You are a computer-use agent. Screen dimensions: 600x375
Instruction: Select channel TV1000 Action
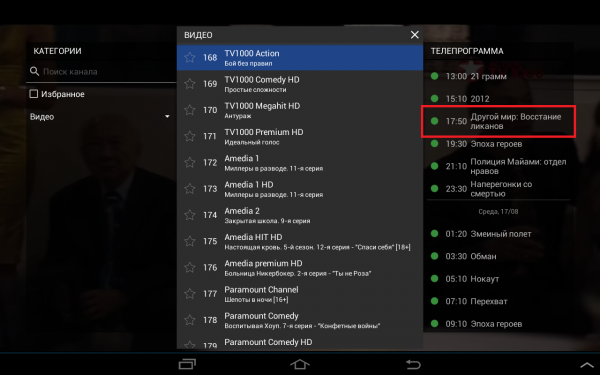click(300, 57)
